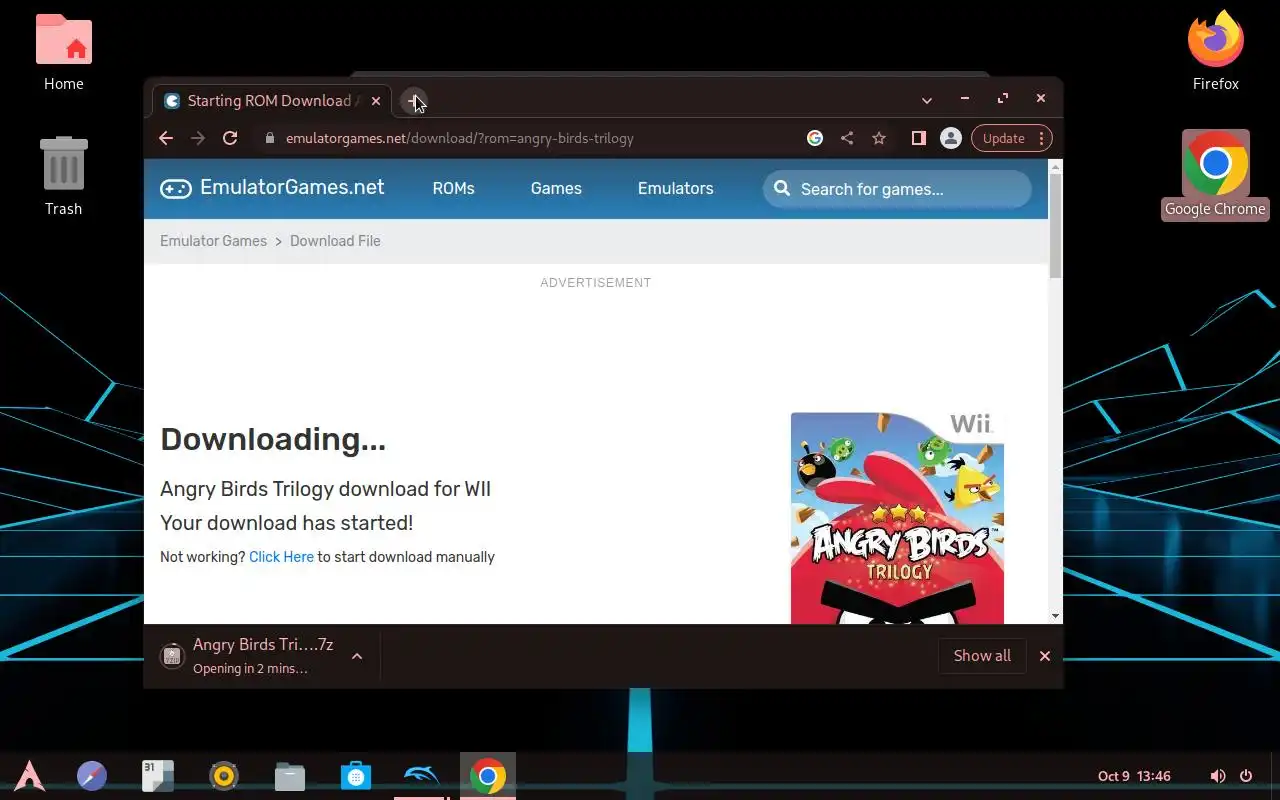Click text "Your download has started!"

click(x=286, y=522)
